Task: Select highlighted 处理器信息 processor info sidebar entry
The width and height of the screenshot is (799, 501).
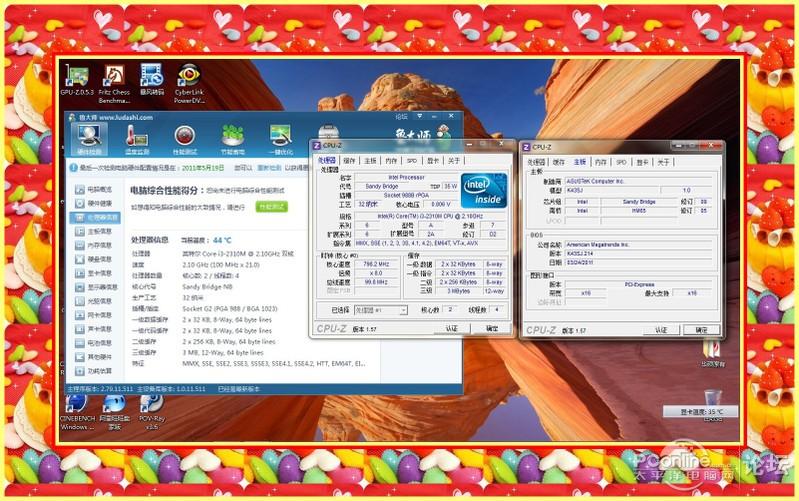Action: (x=95, y=218)
